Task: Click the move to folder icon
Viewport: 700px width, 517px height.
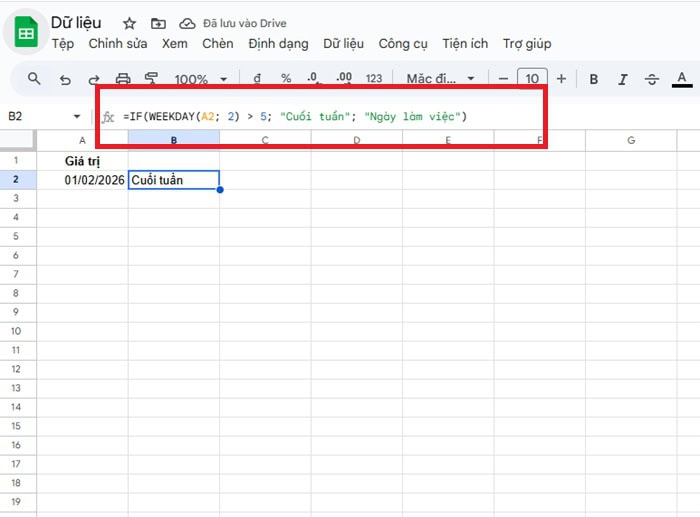Action: [x=159, y=23]
